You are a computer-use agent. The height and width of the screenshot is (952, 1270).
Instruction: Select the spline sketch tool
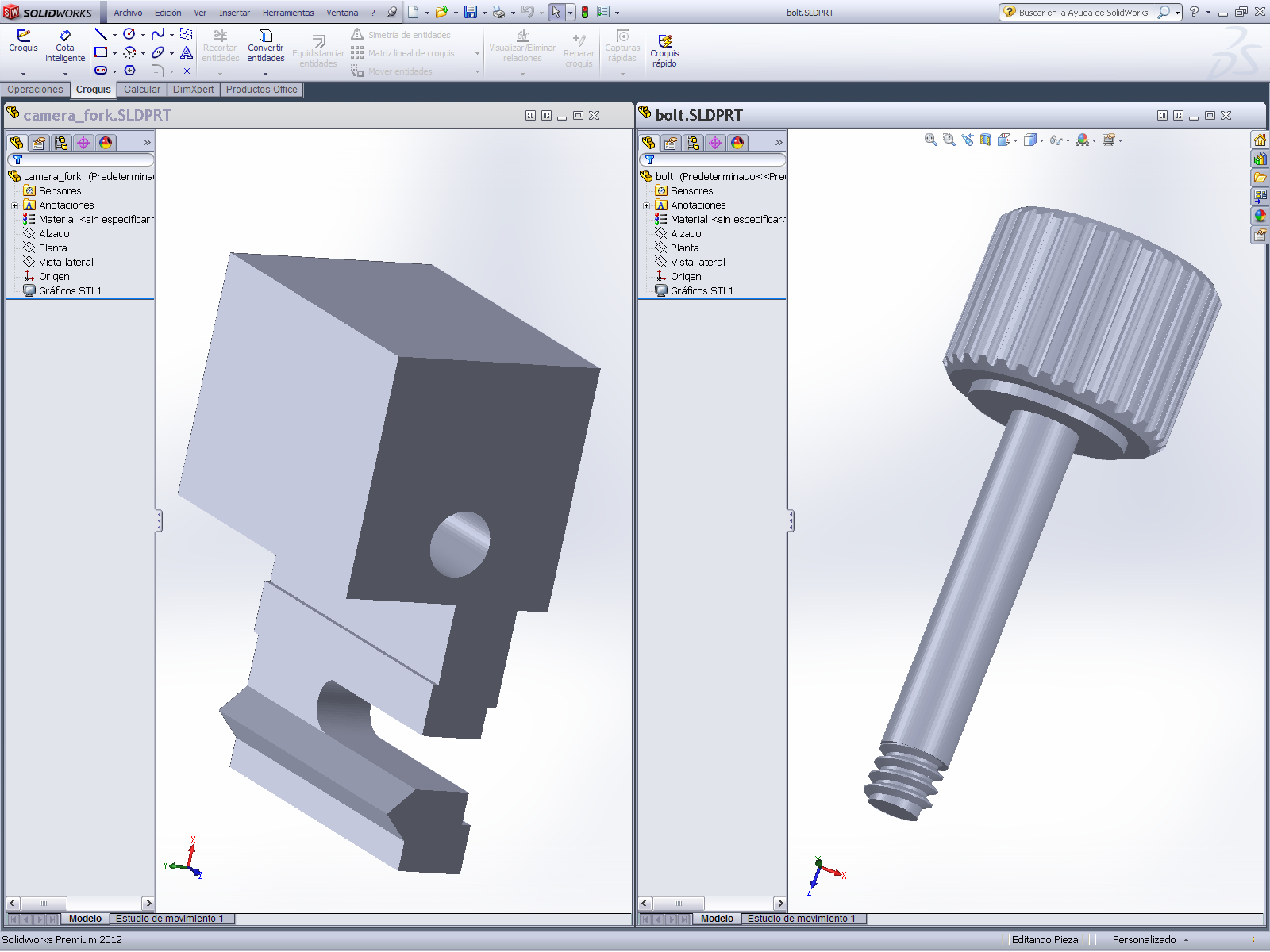point(158,34)
